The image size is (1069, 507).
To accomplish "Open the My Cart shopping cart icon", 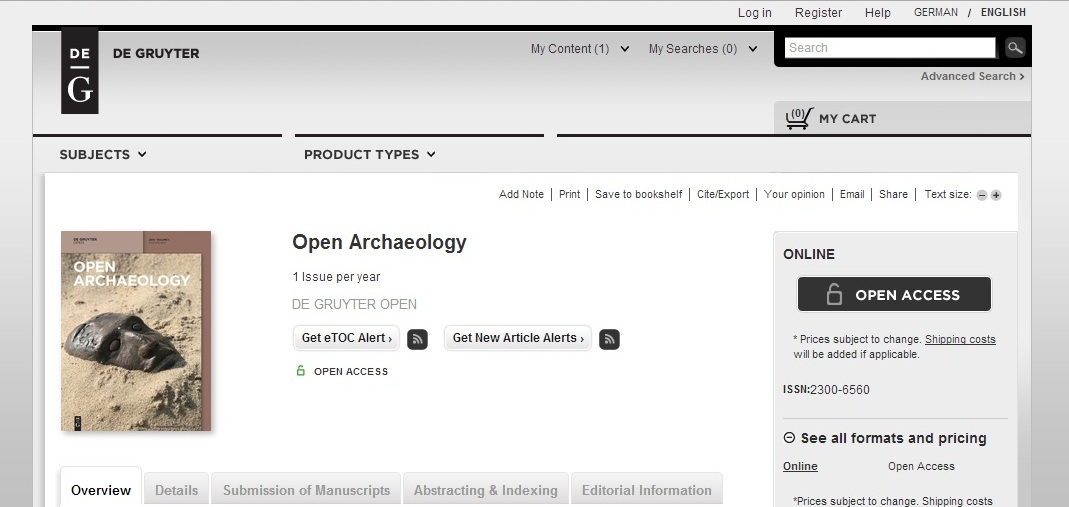I will (798, 118).
